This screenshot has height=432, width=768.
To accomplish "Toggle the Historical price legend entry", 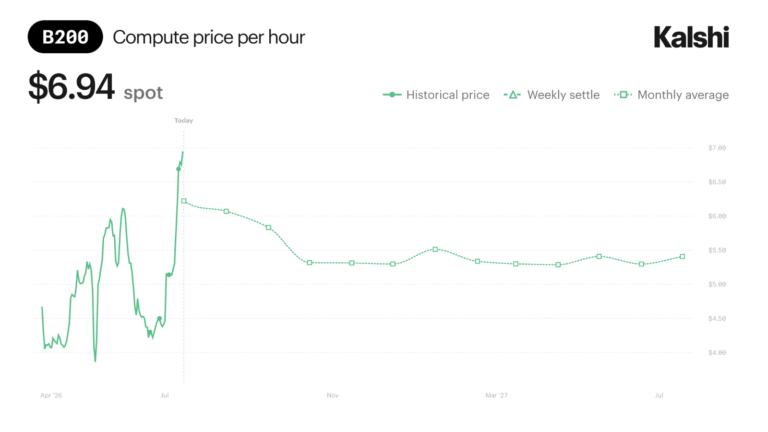I will click(x=436, y=95).
